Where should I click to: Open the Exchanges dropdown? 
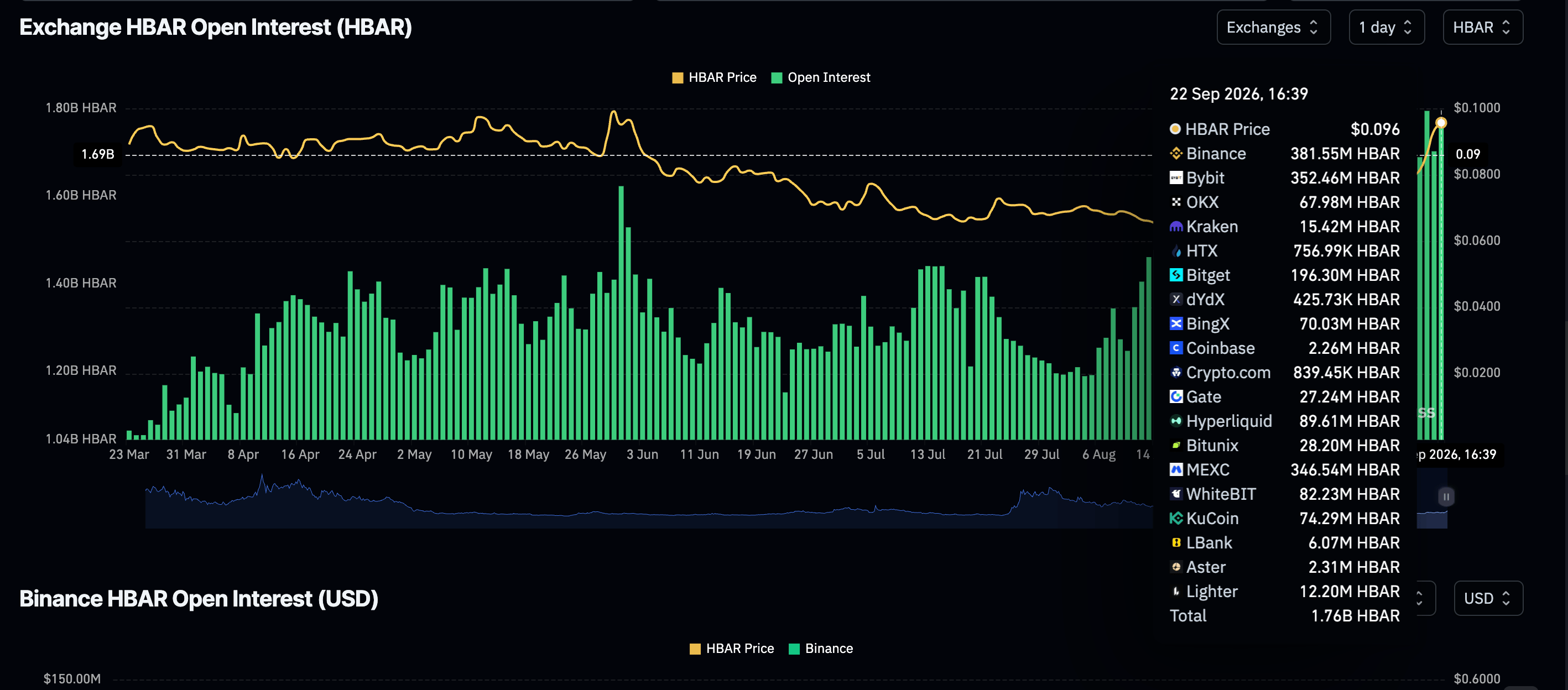tap(1273, 28)
